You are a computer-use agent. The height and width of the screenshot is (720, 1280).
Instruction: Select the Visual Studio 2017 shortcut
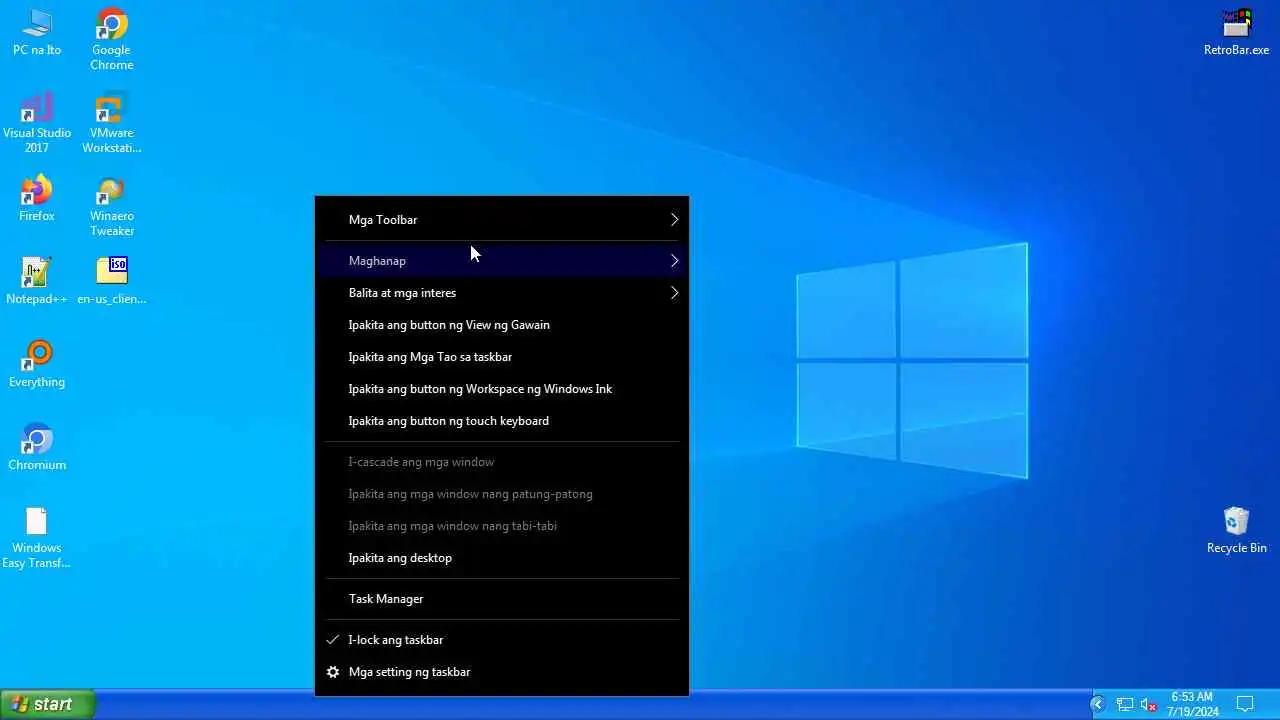point(37,123)
